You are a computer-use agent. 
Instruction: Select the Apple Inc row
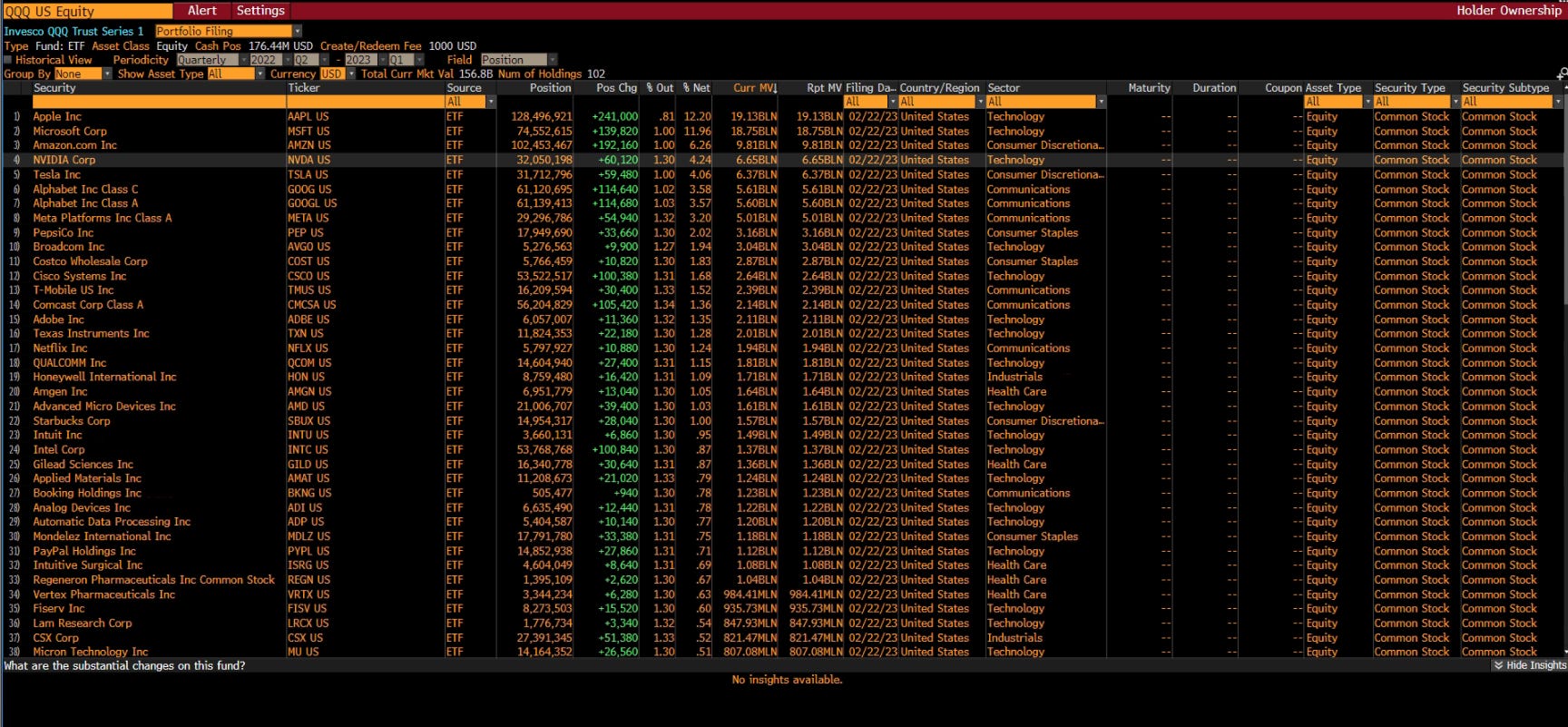782,116
